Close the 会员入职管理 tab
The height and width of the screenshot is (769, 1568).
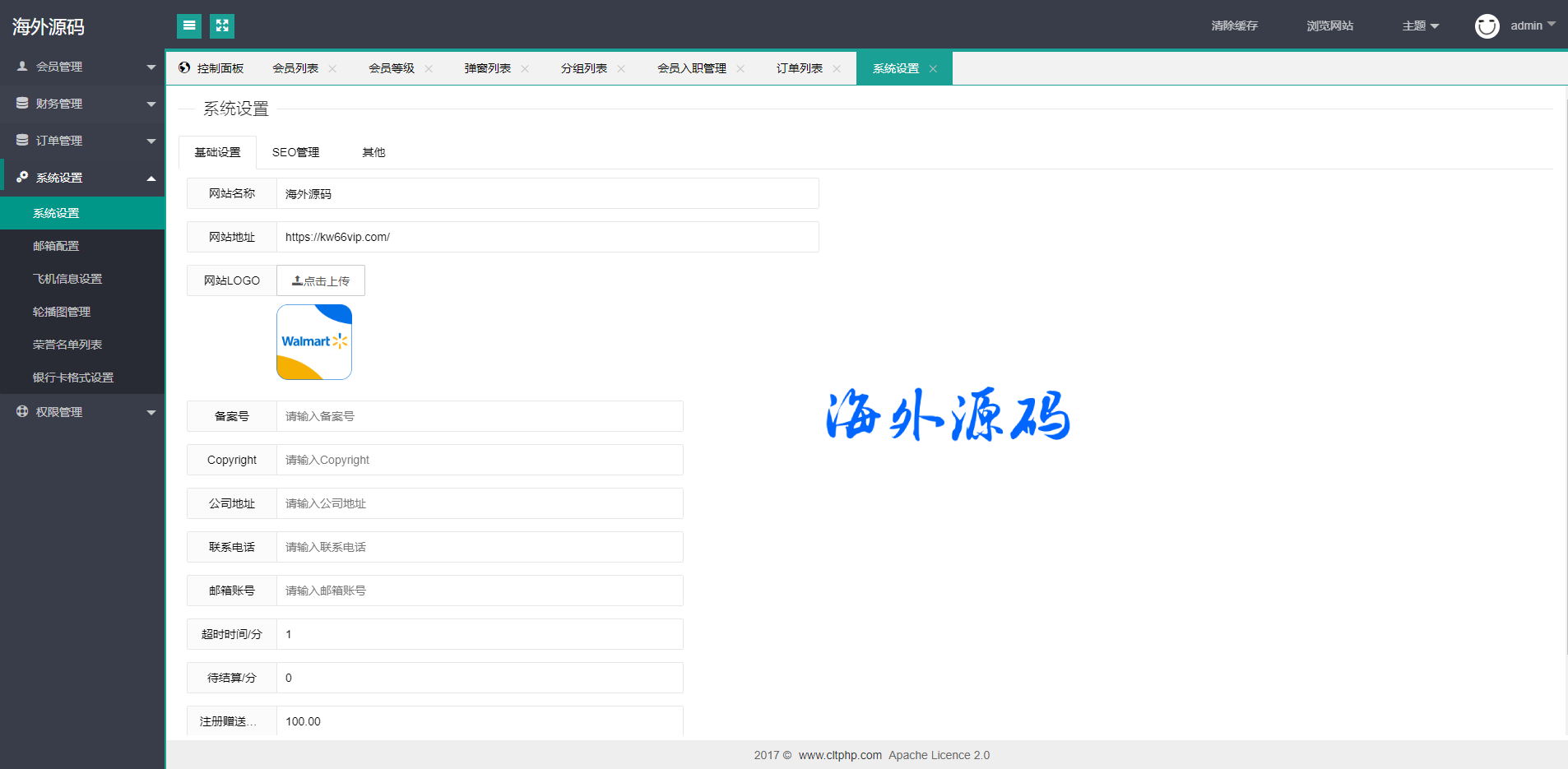point(740,69)
